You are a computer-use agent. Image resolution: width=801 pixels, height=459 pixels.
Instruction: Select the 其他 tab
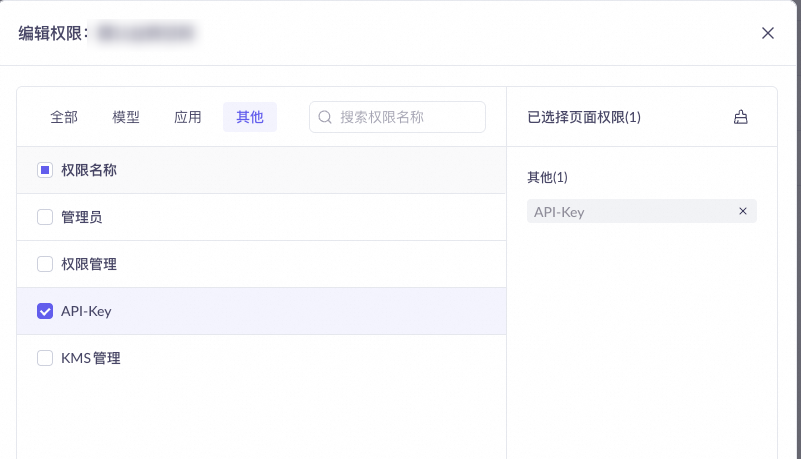coord(250,117)
